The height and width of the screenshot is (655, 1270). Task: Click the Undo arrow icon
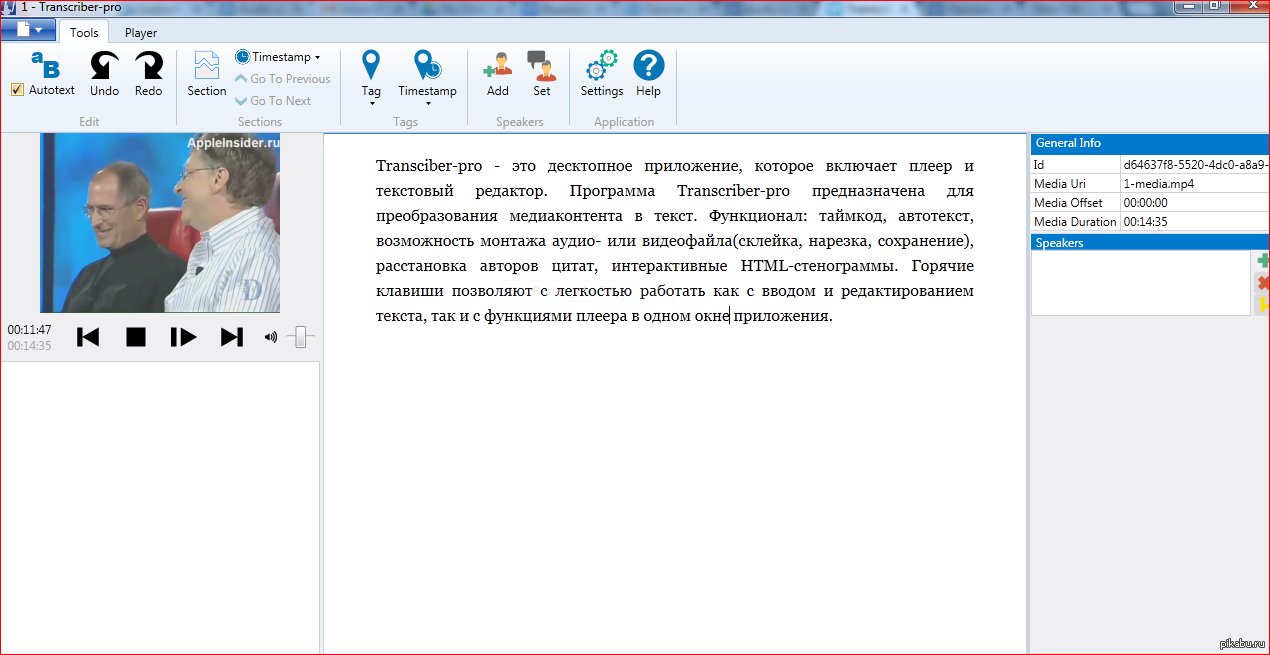pyautogui.click(x=104, y=67)
